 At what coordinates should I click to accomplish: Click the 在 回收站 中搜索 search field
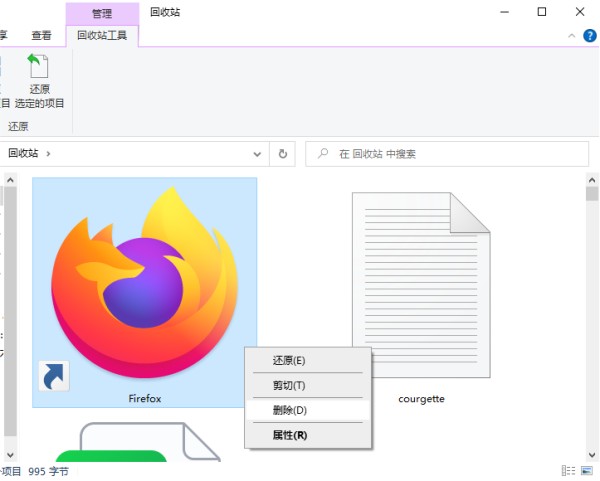447,154
